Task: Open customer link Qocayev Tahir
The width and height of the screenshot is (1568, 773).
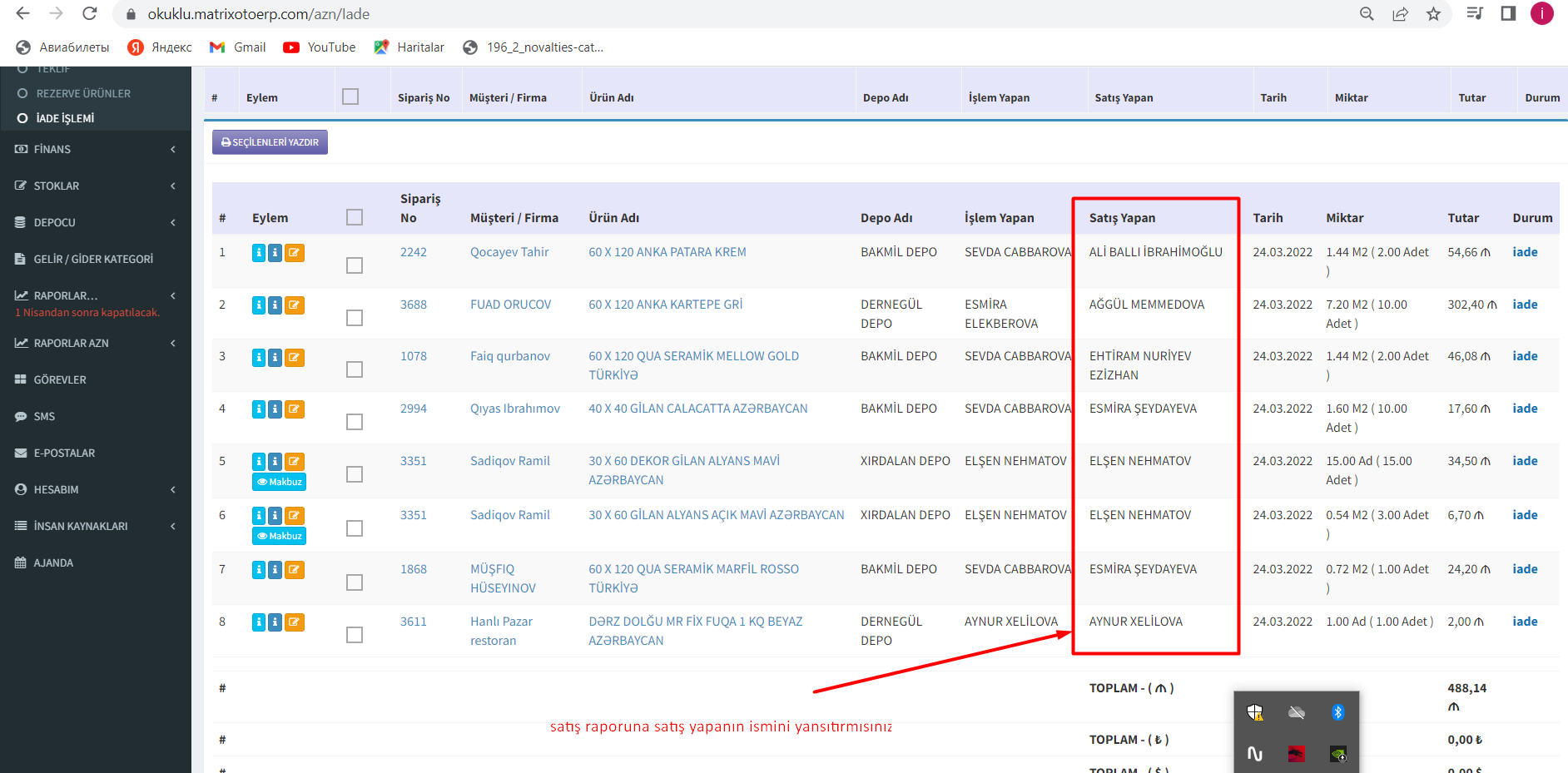Action: tap(509, 252)
